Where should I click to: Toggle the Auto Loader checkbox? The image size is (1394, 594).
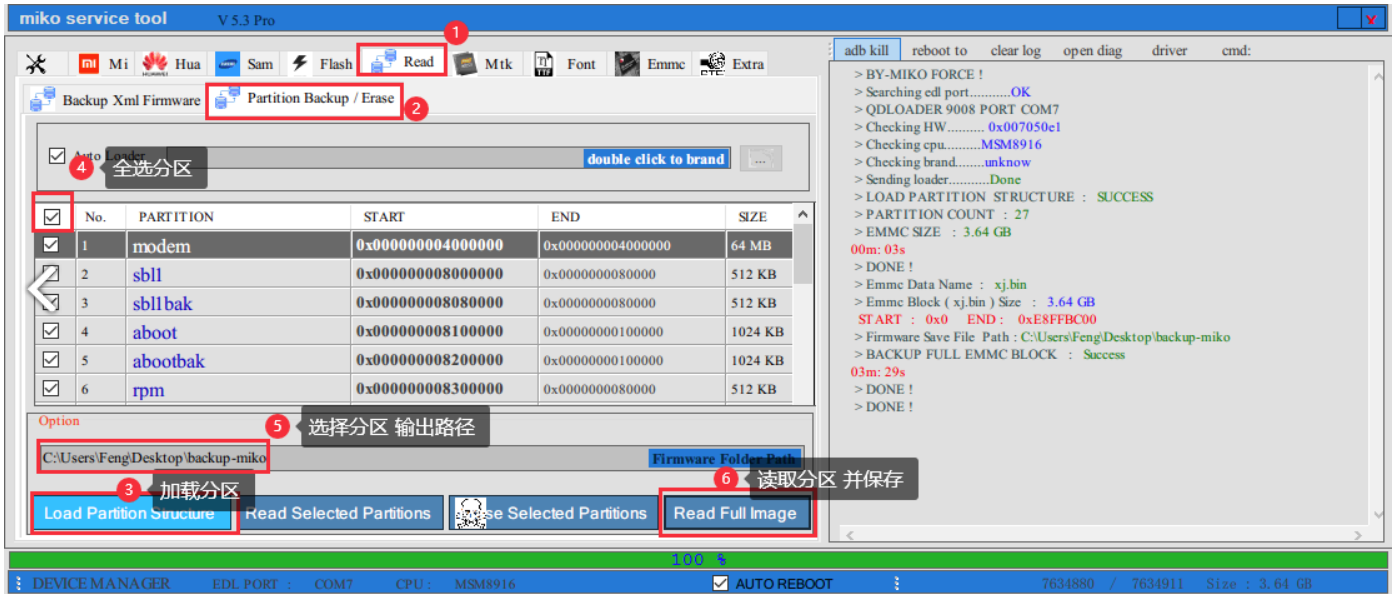[x=57, y=156]
